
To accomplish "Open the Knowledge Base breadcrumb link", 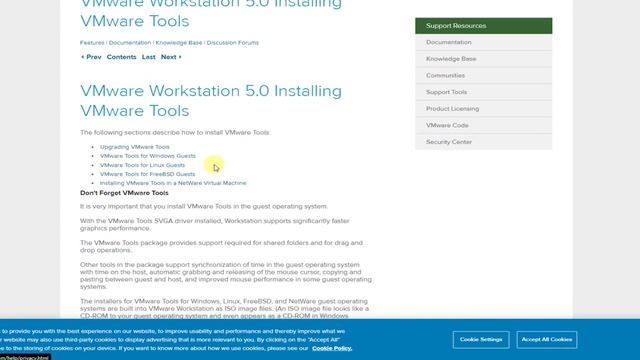I will point(179,42).
